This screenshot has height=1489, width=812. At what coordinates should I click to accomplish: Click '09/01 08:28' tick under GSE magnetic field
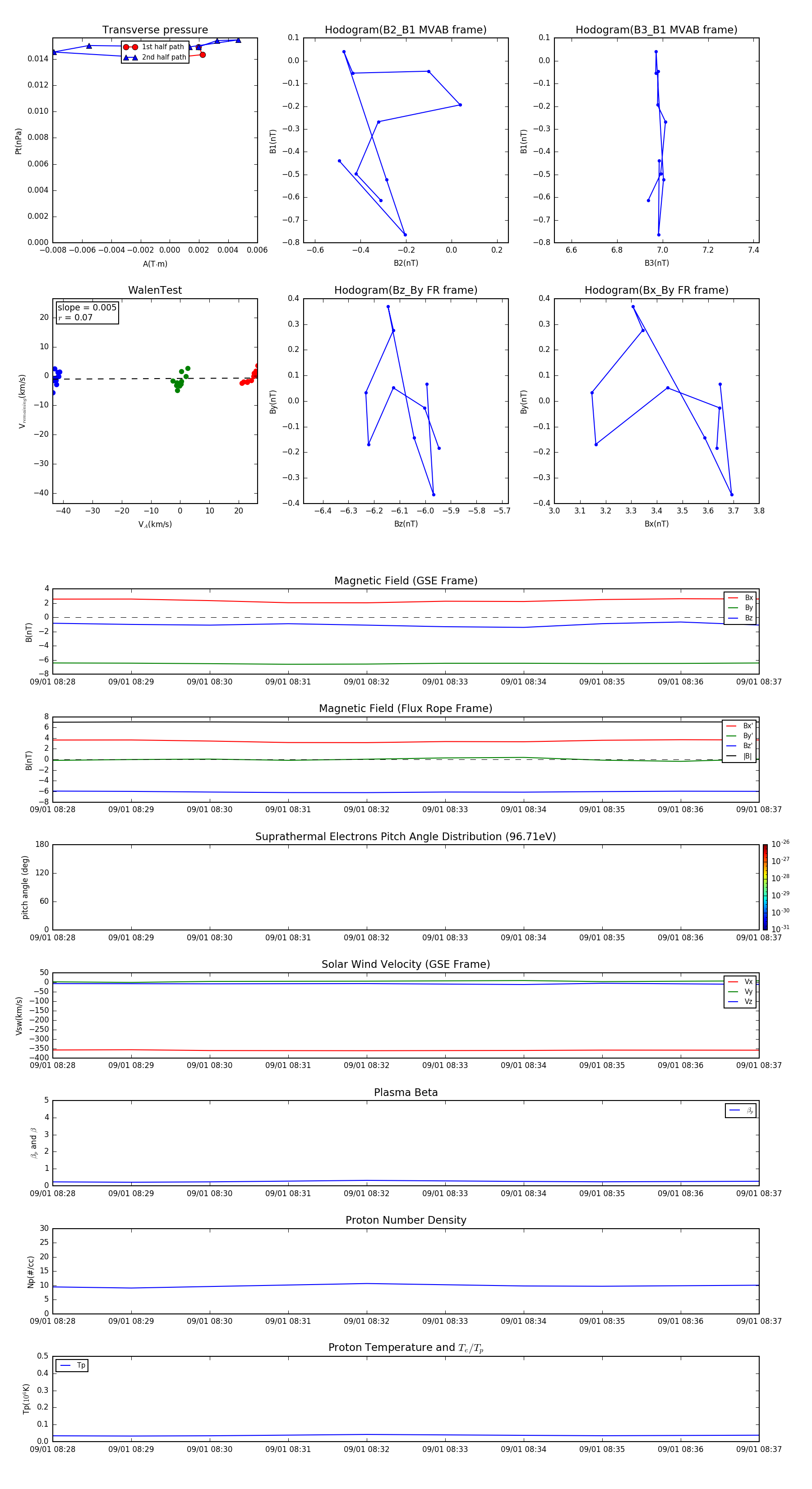tap(53, 682)
